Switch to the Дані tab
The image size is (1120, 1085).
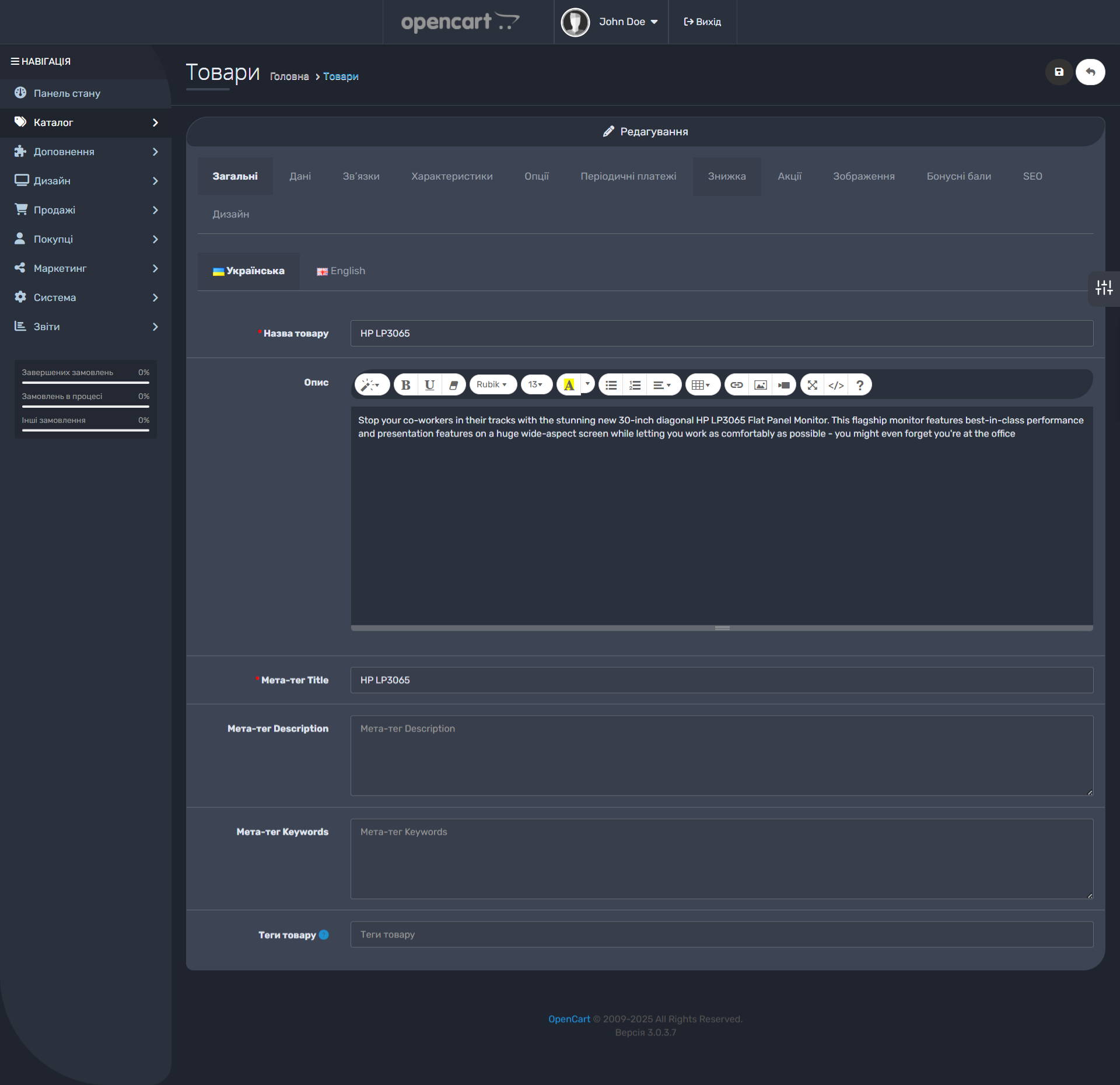300,176
